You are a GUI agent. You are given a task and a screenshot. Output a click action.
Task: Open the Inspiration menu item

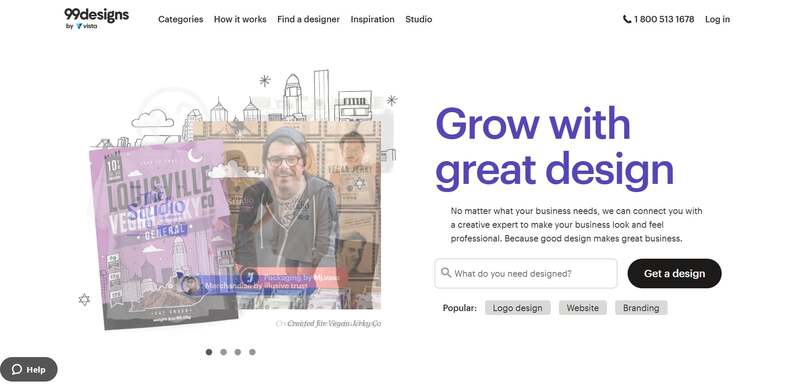(372, 19)
